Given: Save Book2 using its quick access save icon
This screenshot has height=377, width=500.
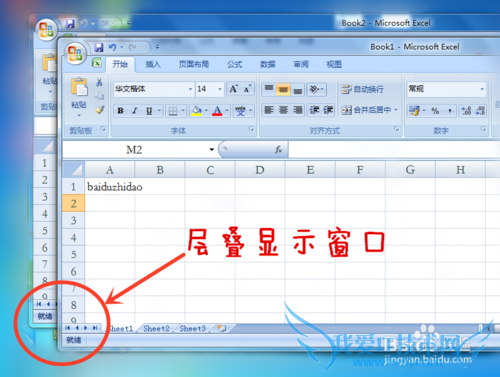Looking at the screenshot, I should pos(70,24).
